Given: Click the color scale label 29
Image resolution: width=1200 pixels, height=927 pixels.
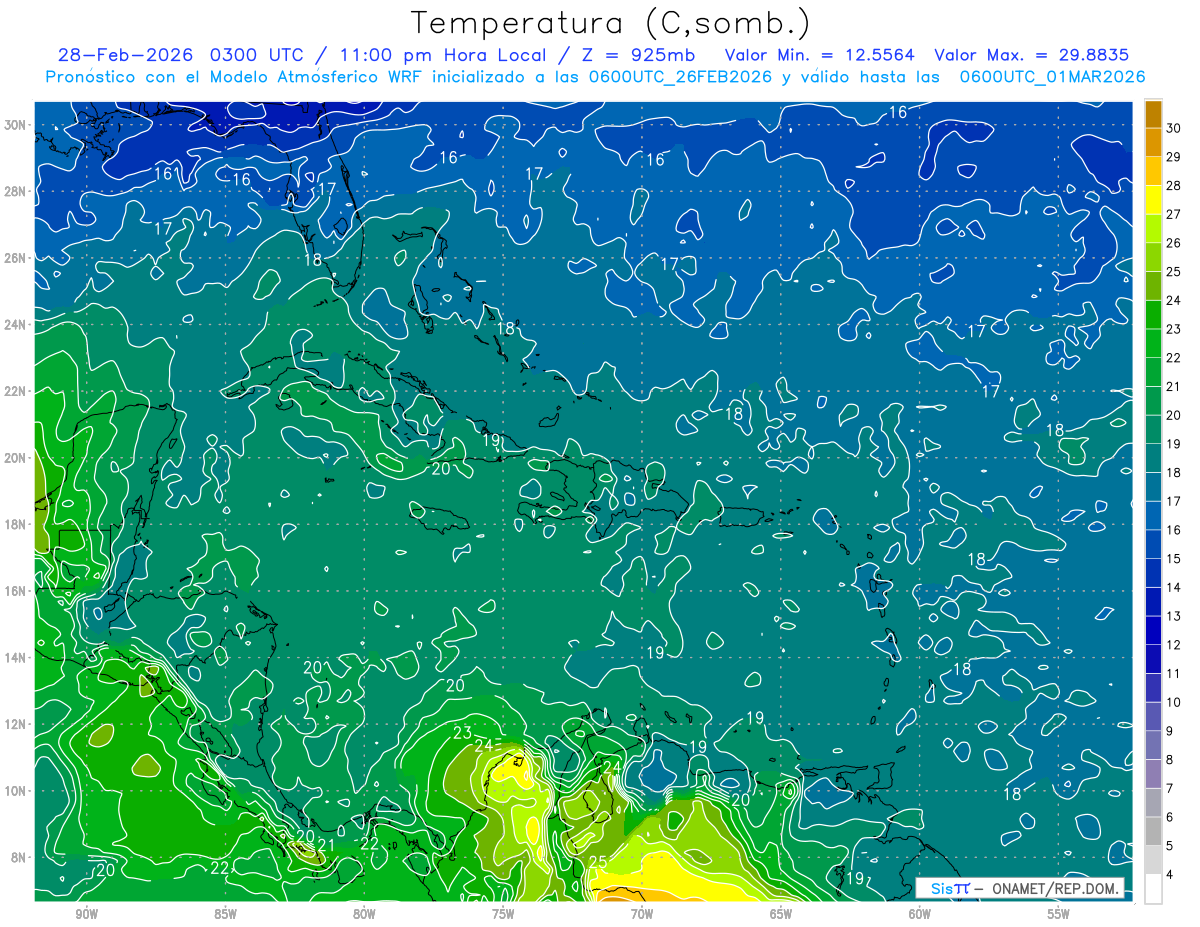Looking at the screenshot, I should coord(1174,157).
